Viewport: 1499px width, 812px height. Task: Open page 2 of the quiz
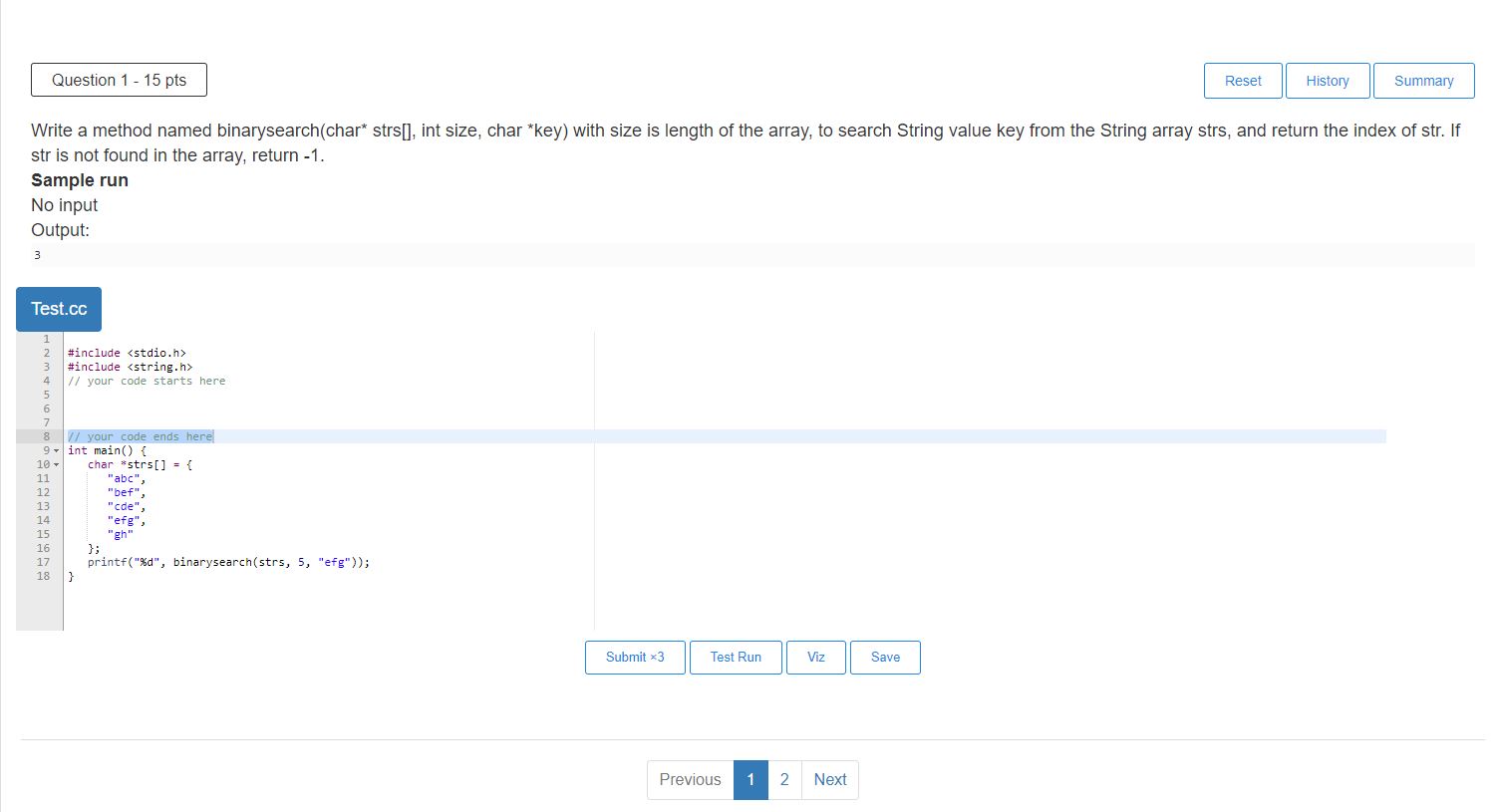click(x=784, y=779)
